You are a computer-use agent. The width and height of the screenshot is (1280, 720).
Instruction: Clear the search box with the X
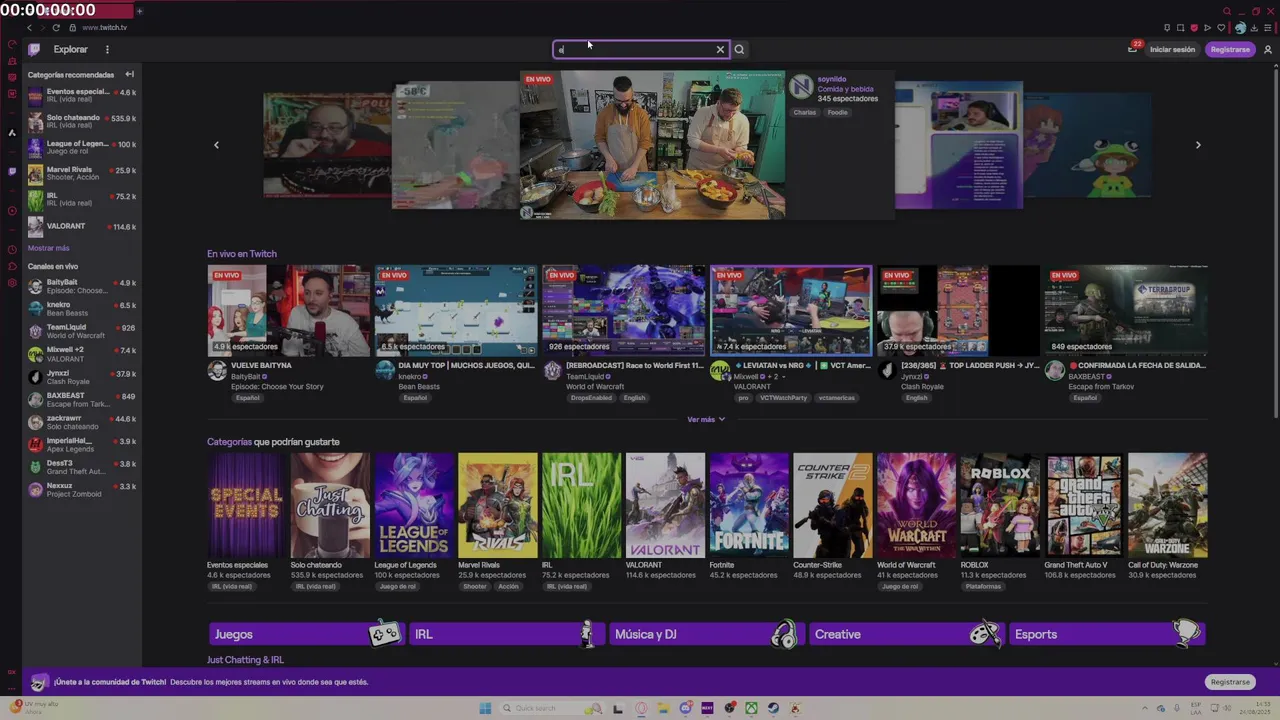720,49
